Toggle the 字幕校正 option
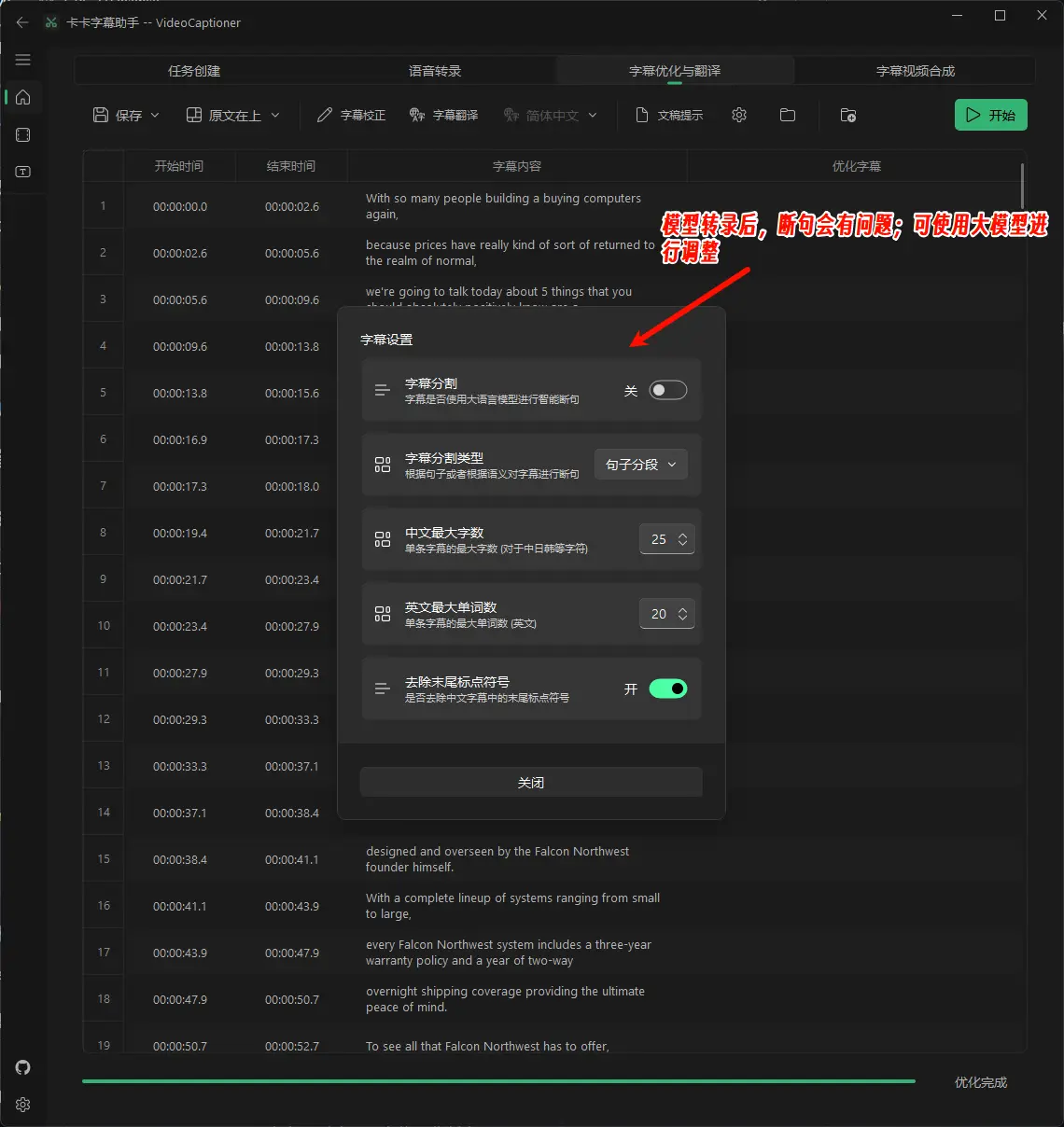The image size is (1064, 1127). [351, 115]
